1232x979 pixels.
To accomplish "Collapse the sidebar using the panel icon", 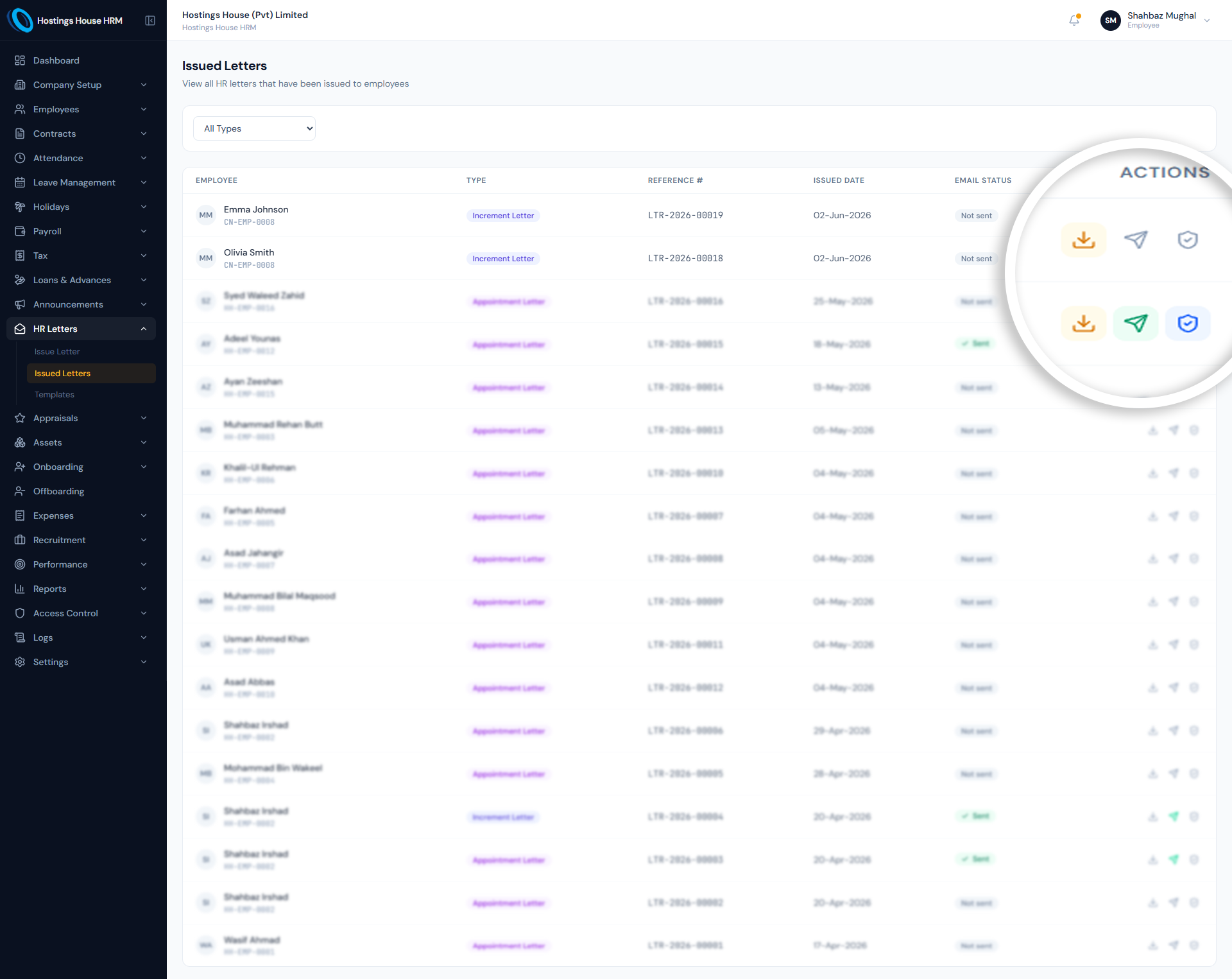I will pos(150,21).
